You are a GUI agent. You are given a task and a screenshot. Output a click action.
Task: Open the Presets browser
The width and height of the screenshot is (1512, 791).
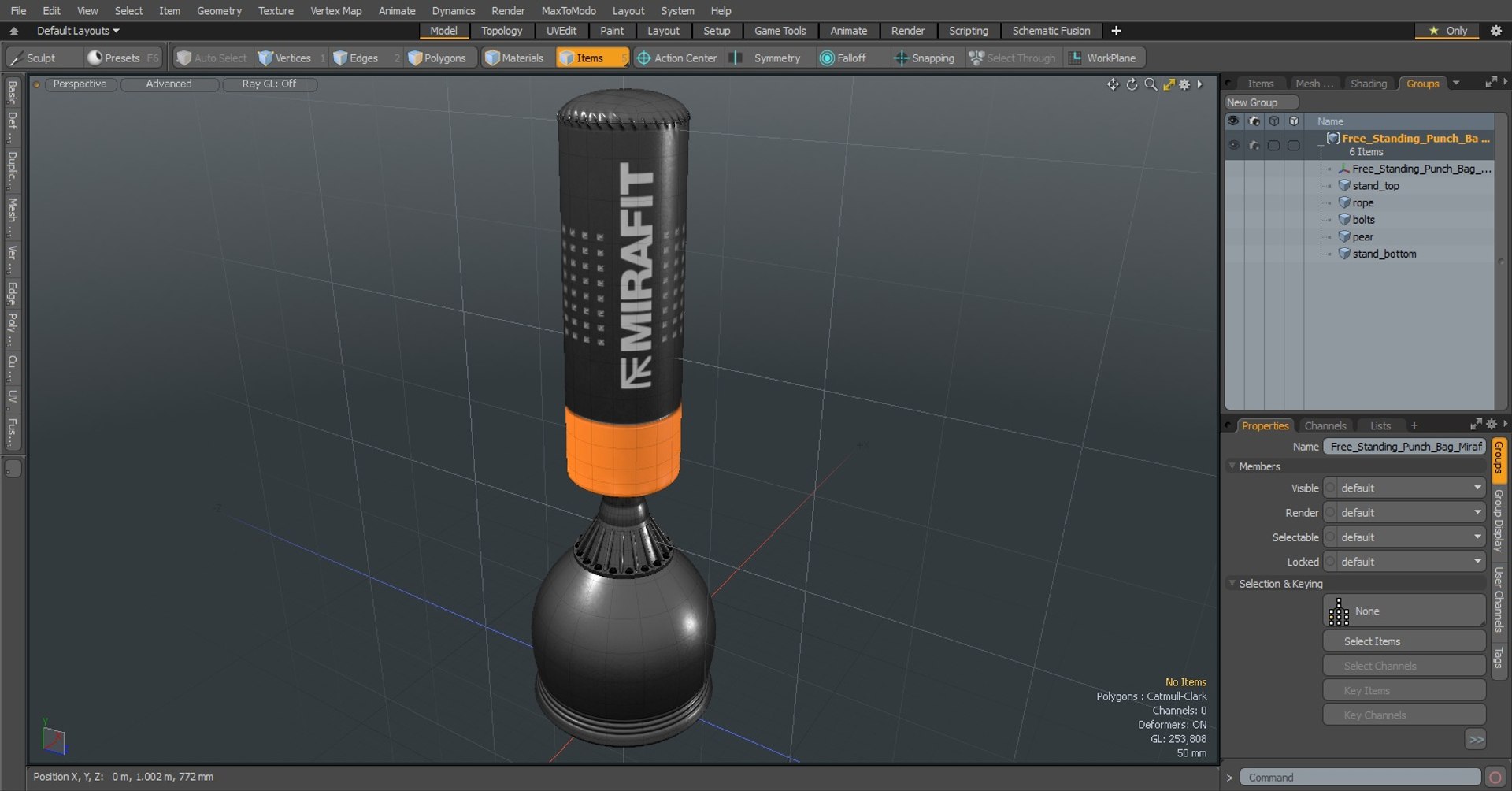pyautogui.click(x=122, y=58)
